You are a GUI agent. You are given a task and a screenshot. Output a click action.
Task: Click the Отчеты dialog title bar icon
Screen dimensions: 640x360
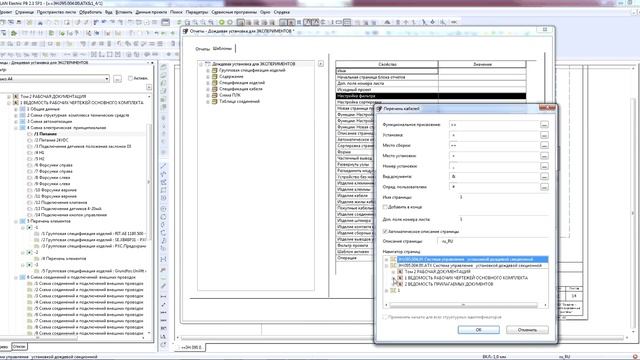(186, 31)
